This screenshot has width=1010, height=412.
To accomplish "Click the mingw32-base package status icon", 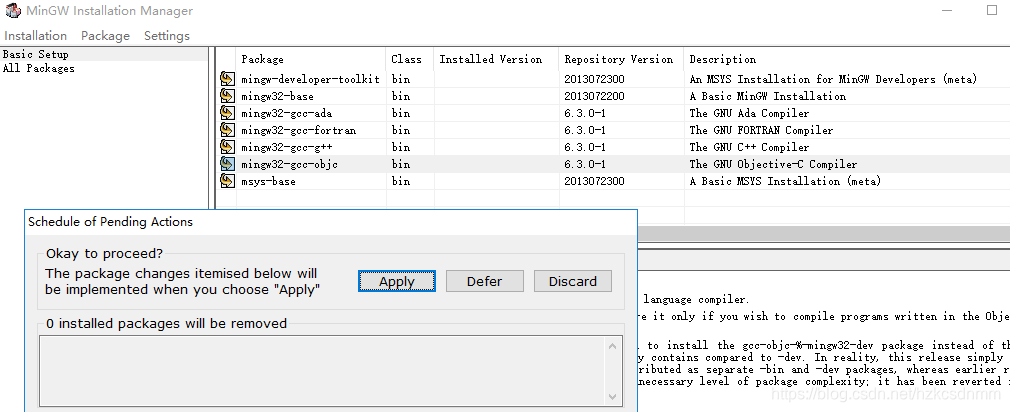I will pyautogui.click(x=227, y=96).
